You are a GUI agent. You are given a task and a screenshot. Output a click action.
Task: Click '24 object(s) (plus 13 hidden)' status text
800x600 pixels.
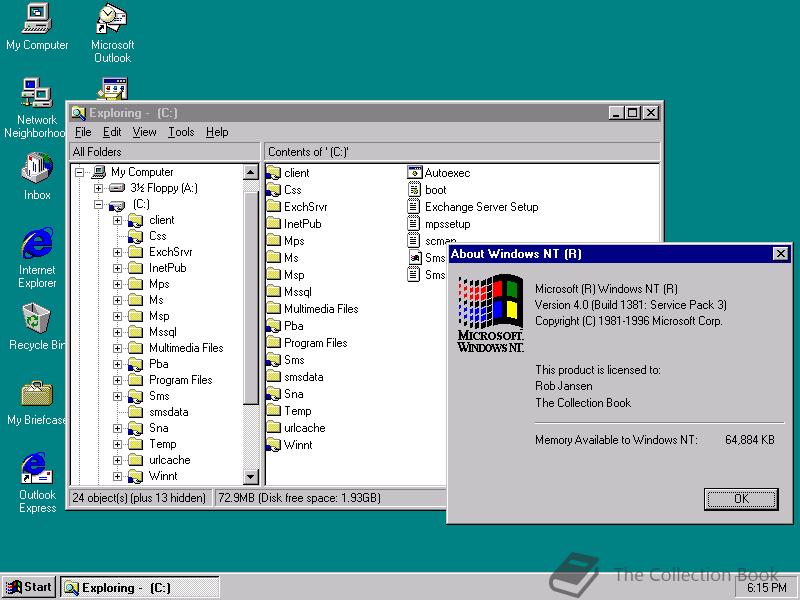(139, 497)
